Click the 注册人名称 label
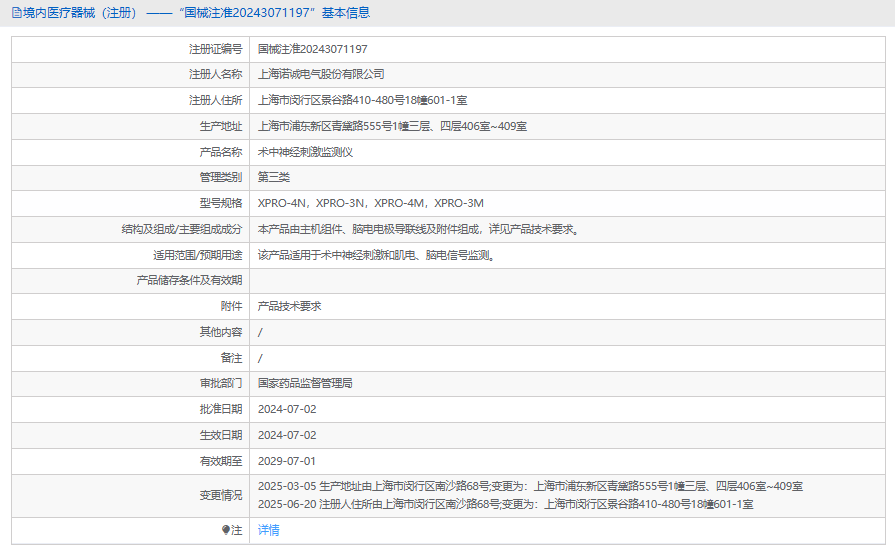The width and height of the screenshot is (895, 547). pos(216,74)
